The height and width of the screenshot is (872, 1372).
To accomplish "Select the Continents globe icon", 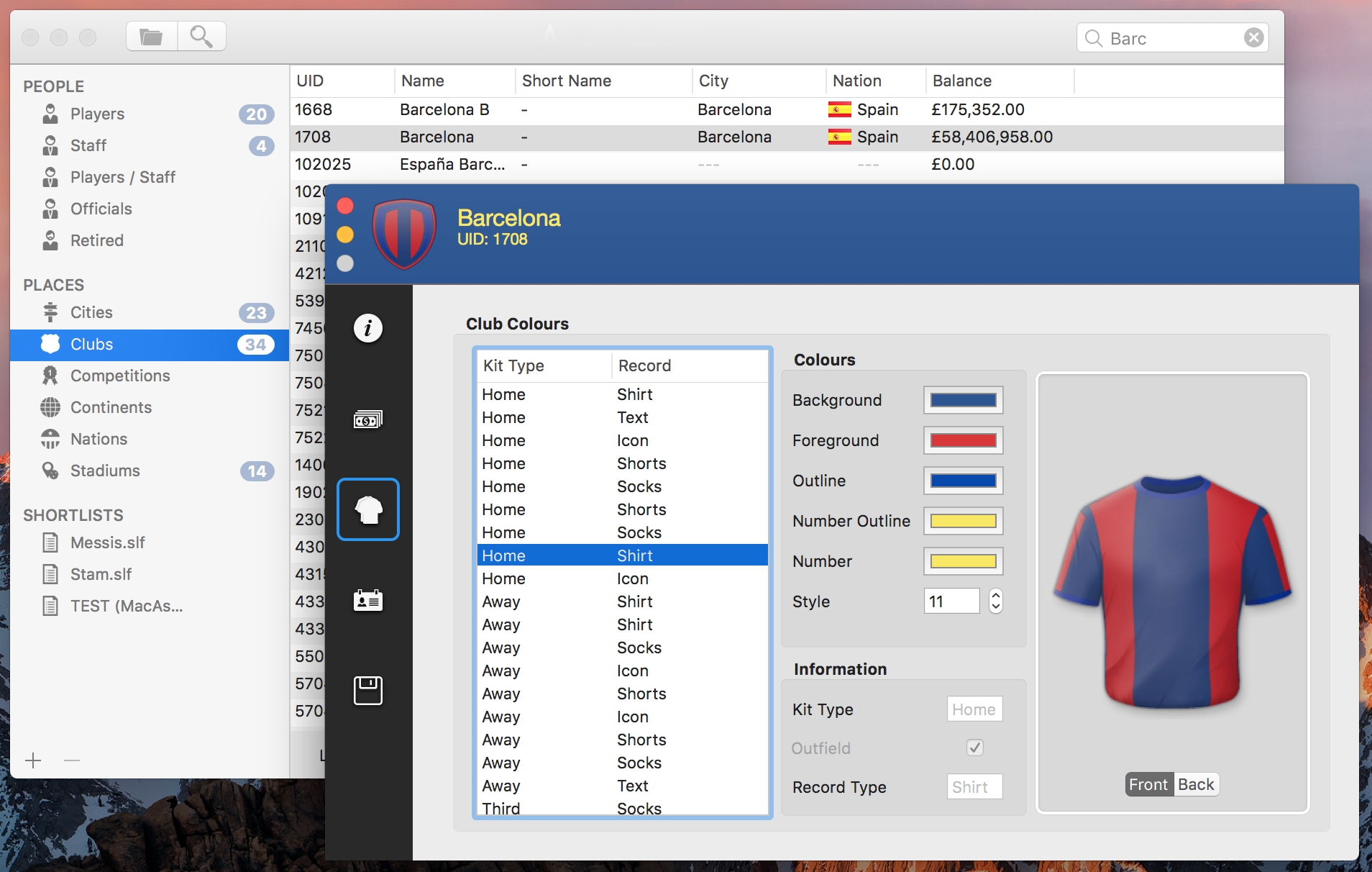I will click(x=50, y=407).
